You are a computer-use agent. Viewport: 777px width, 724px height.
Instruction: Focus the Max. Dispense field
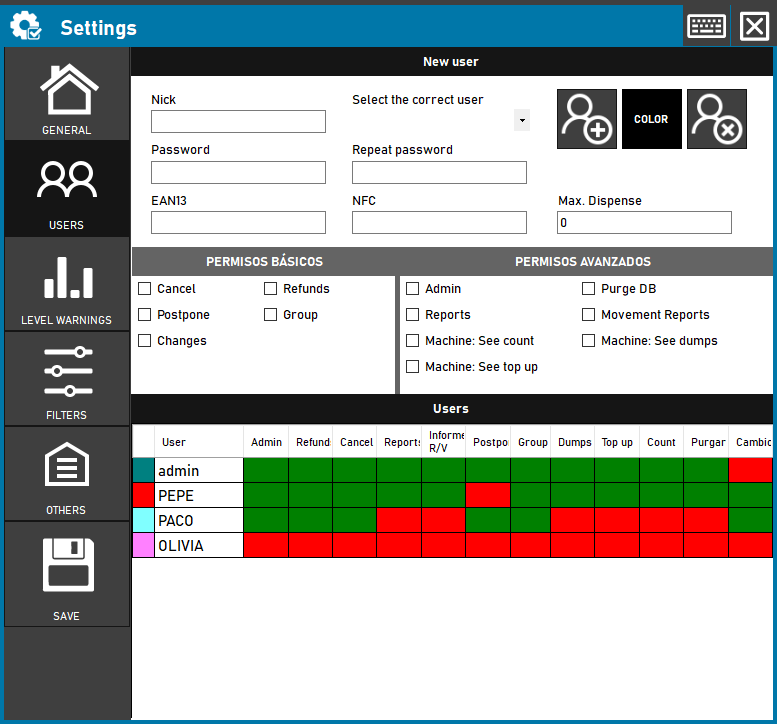[644, 223]
